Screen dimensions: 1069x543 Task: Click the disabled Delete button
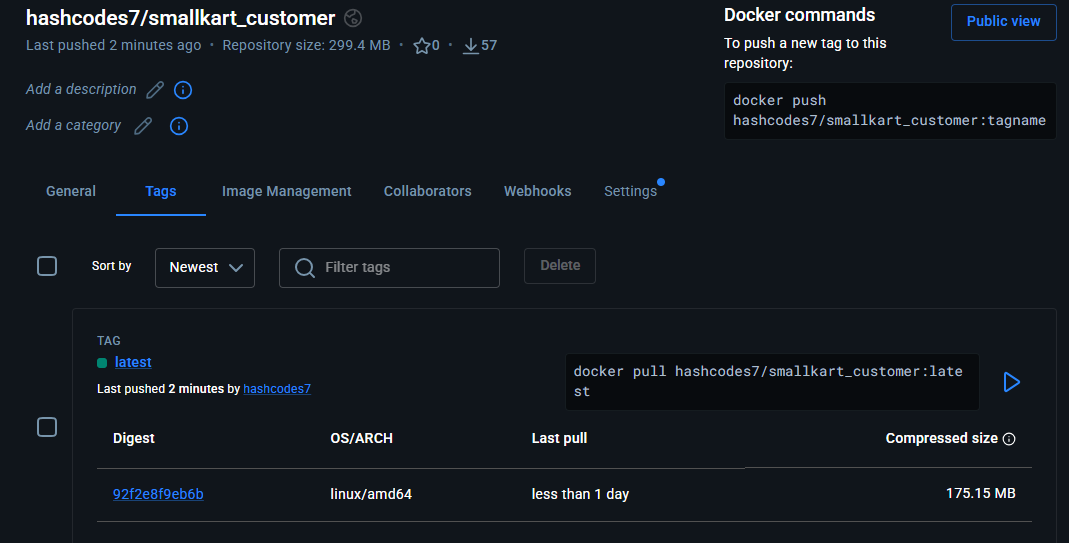560,266
